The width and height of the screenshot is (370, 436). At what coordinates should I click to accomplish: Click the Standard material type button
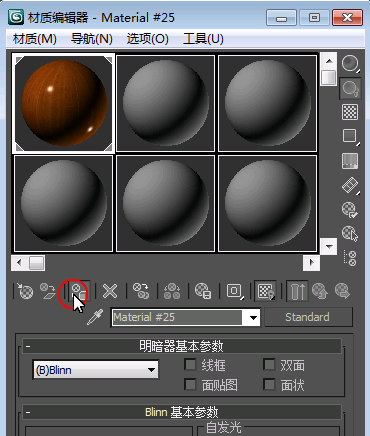pyautogui.click(x=308, y=317)
